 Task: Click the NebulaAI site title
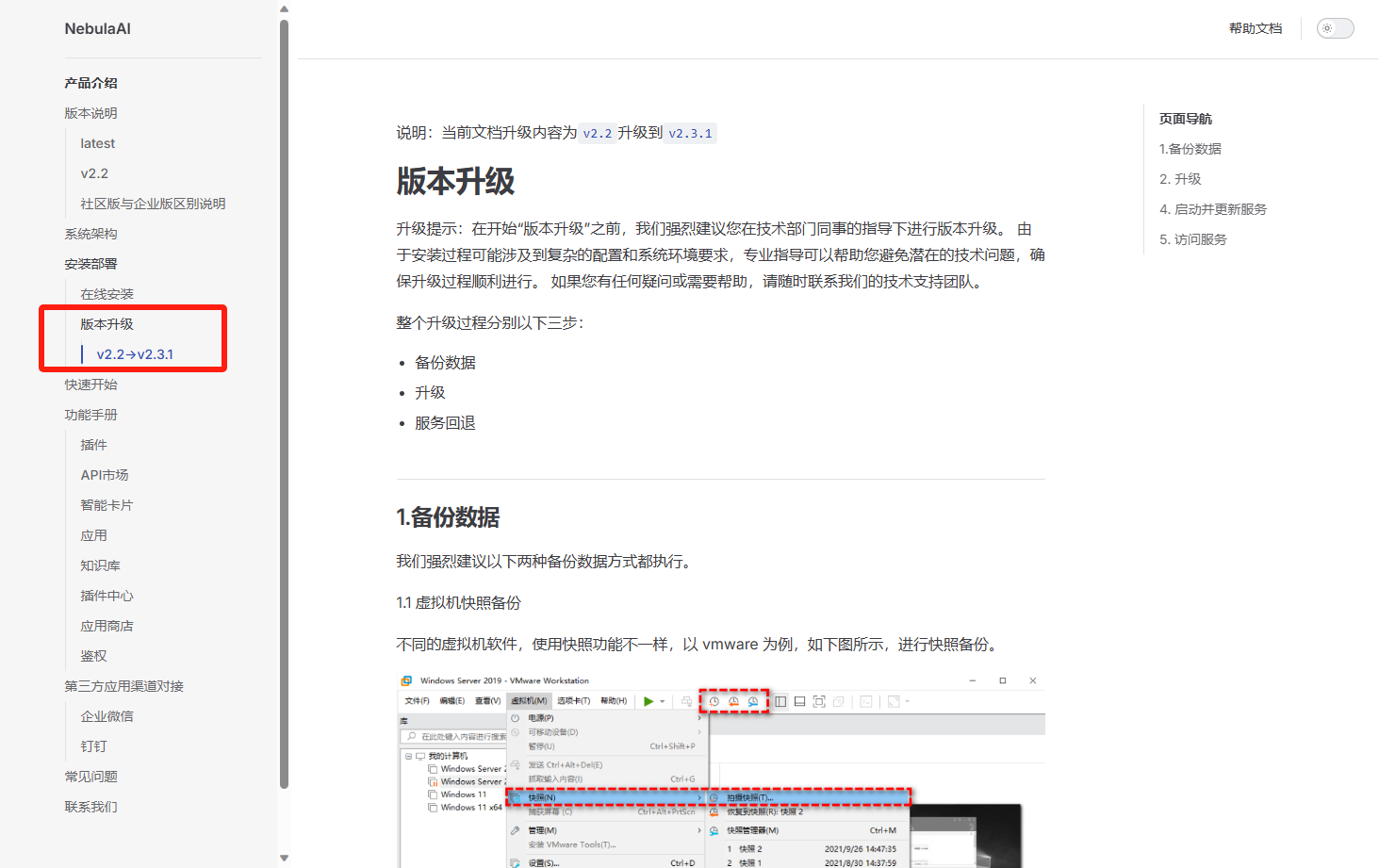coord(97,28)
